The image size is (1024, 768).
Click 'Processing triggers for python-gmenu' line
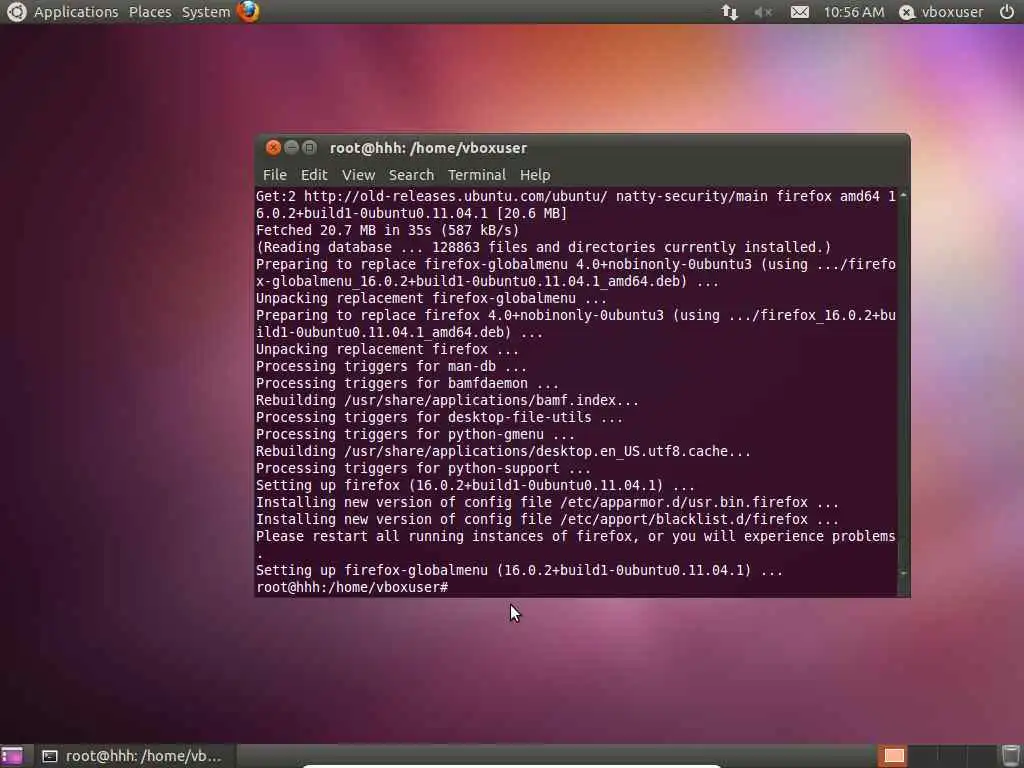415,434
